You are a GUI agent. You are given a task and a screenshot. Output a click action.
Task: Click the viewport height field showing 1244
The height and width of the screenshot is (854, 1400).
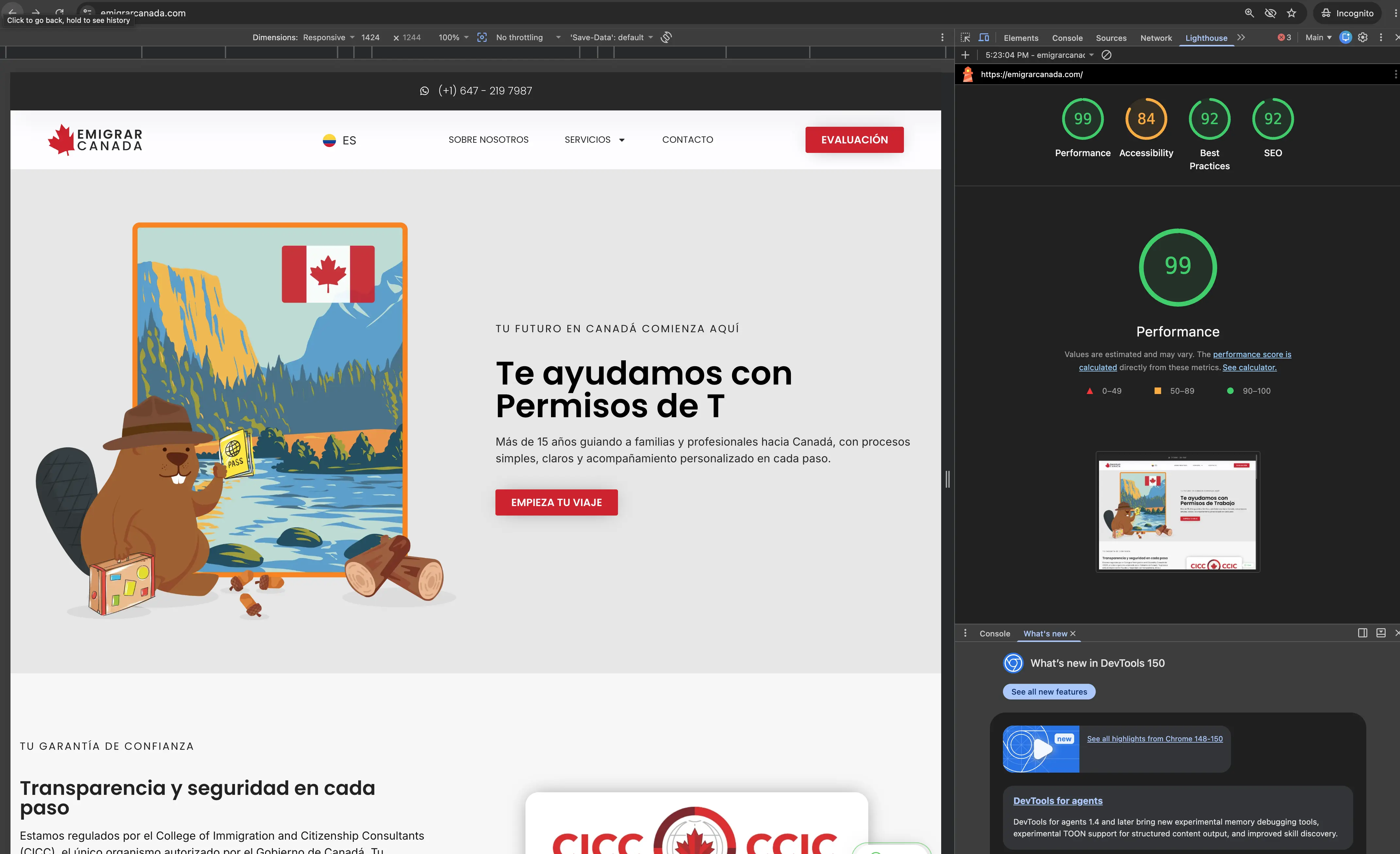(412, 38)
